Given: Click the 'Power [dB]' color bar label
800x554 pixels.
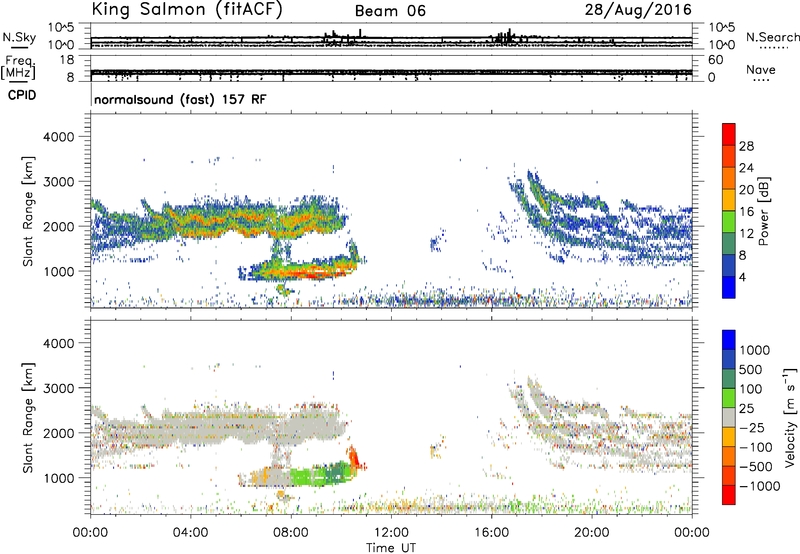Looking at the screenshot, I should point(763,211).
